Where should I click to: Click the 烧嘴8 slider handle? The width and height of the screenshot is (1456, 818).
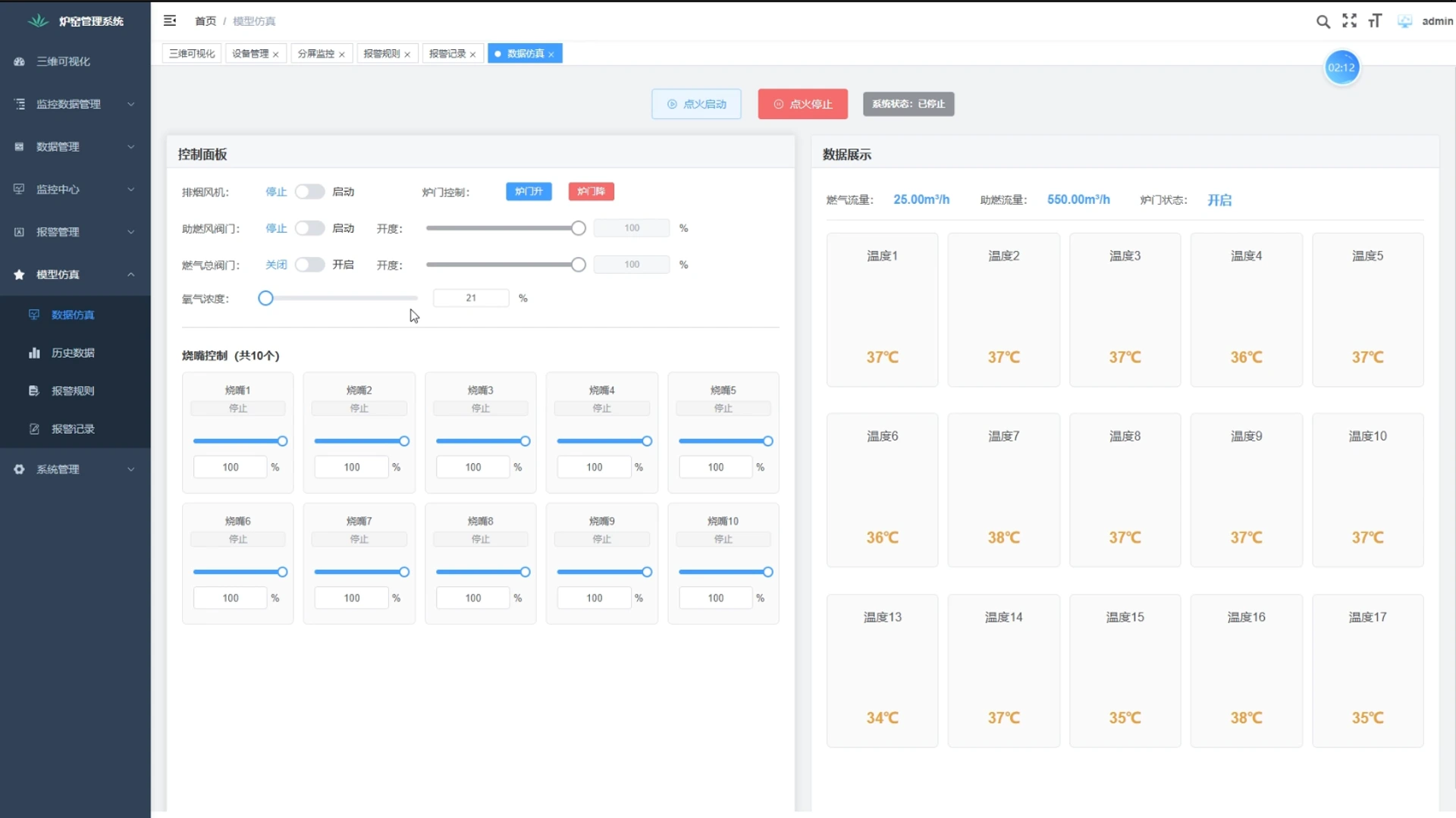(526, 572)
